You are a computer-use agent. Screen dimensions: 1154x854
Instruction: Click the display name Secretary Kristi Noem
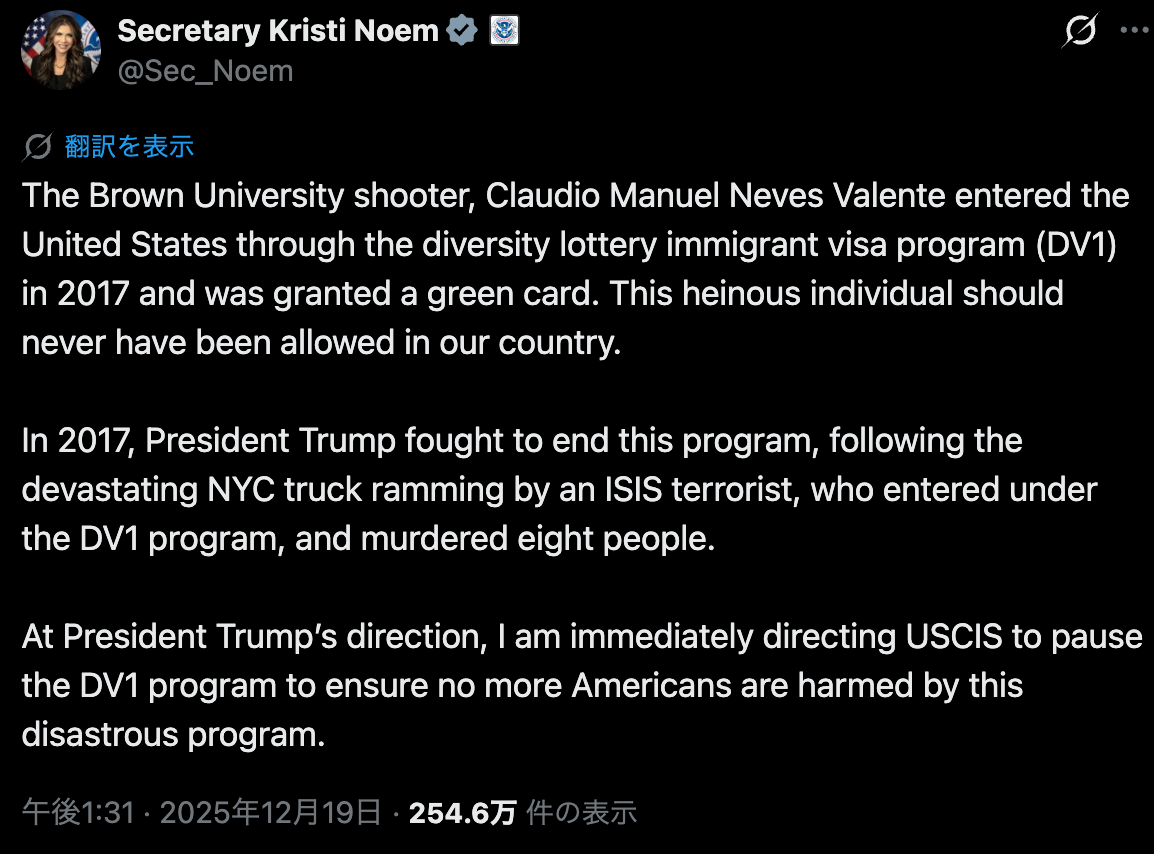278,31
